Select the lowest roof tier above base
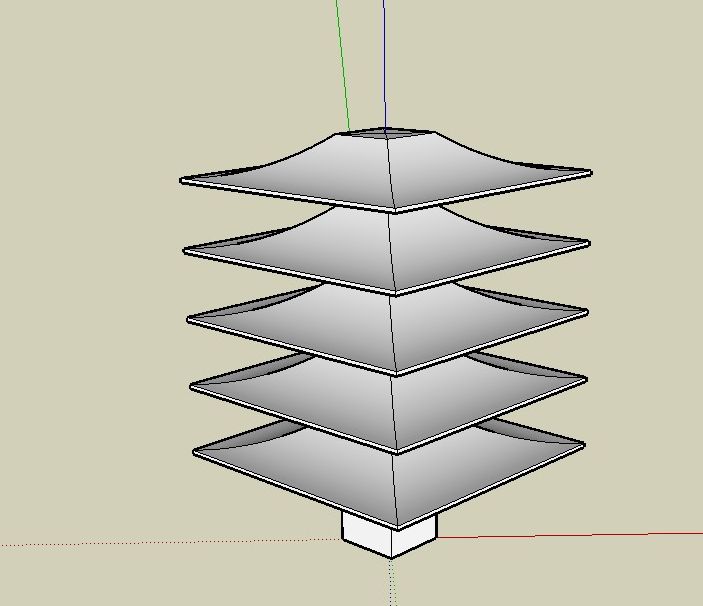This screenshot has height=606, width=703. click(389, 477)
